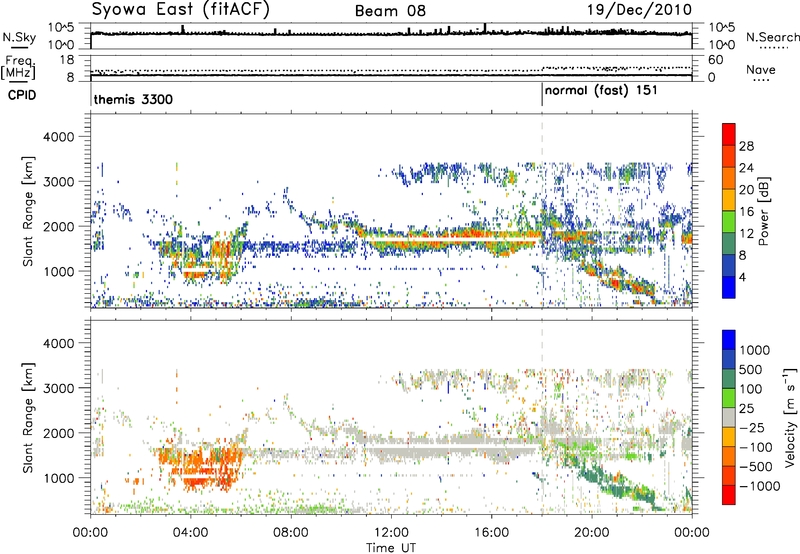The image size is (800, 554).
Task: Click the '20:00' time tick label
Action: click(x=592, y=533)
